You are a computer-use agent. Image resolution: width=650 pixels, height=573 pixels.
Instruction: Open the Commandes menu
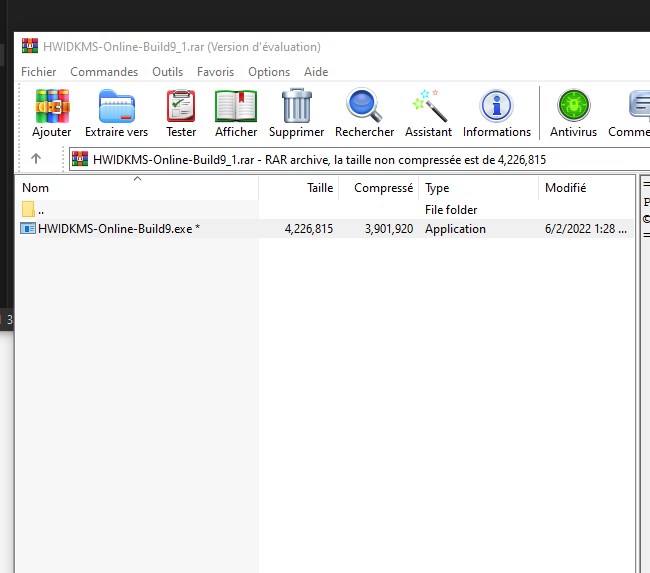(104, 72)
